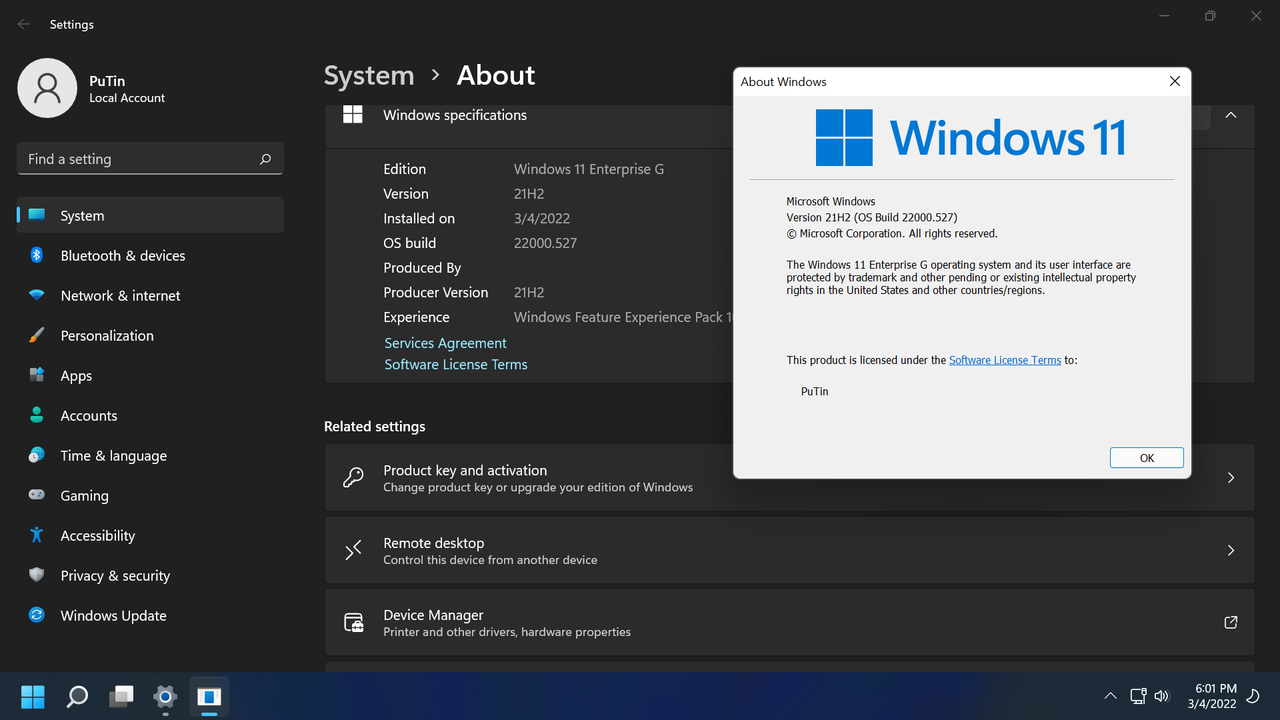Open Time & language settings
Screen dimensions: 1280x720
coord(150,455)
